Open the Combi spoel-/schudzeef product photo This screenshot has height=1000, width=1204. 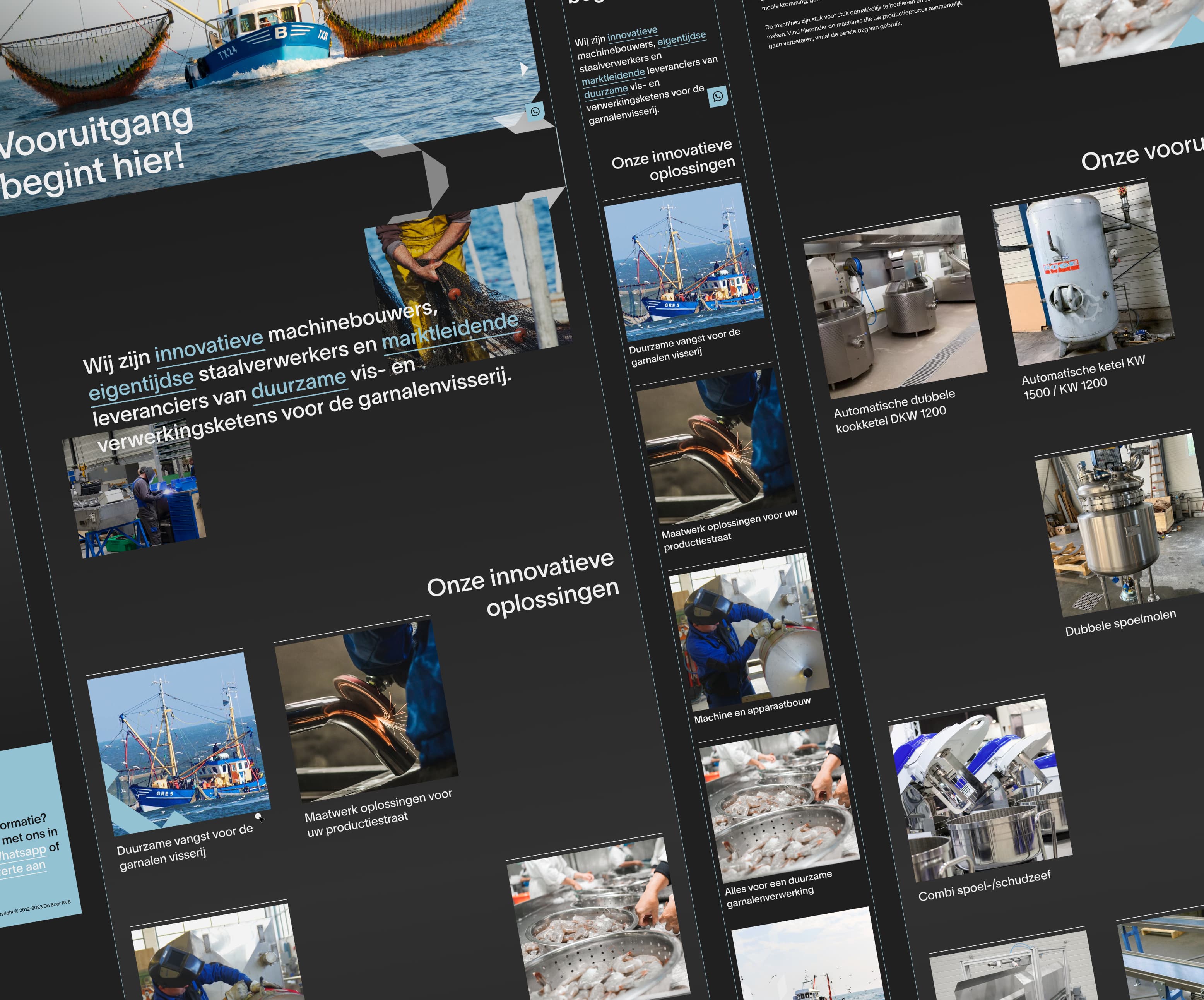pyautogui.click(x=980, y=790)
